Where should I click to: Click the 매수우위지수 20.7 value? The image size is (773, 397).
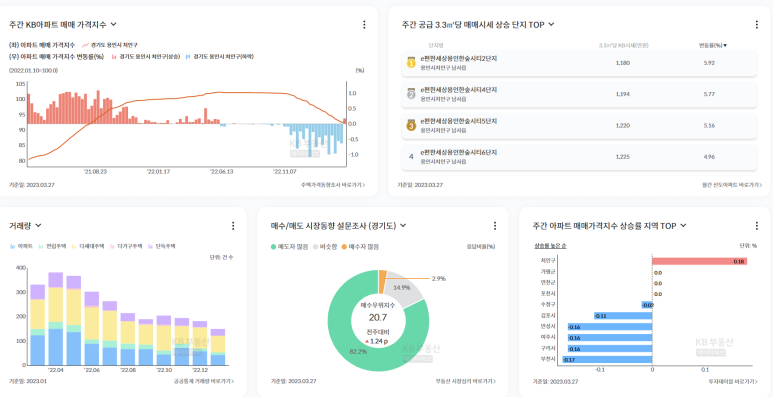378,318
